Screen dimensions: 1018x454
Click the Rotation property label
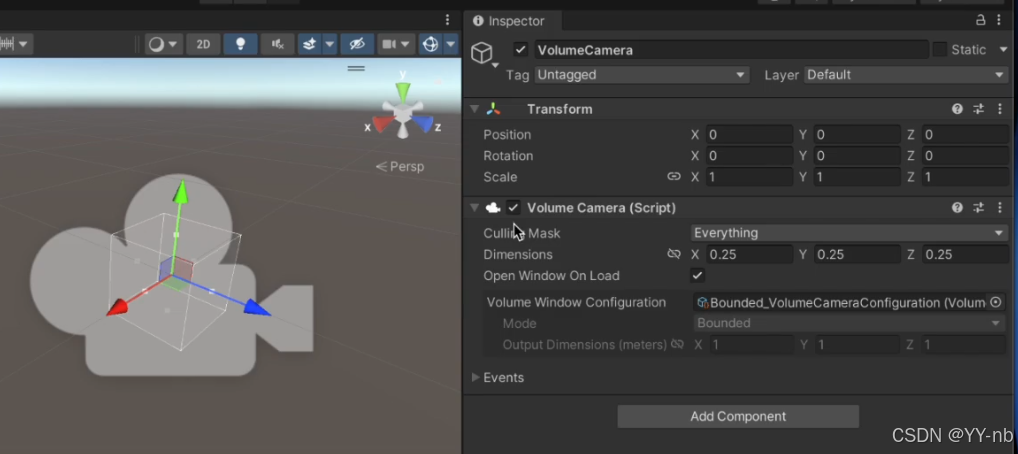[508, 156]
